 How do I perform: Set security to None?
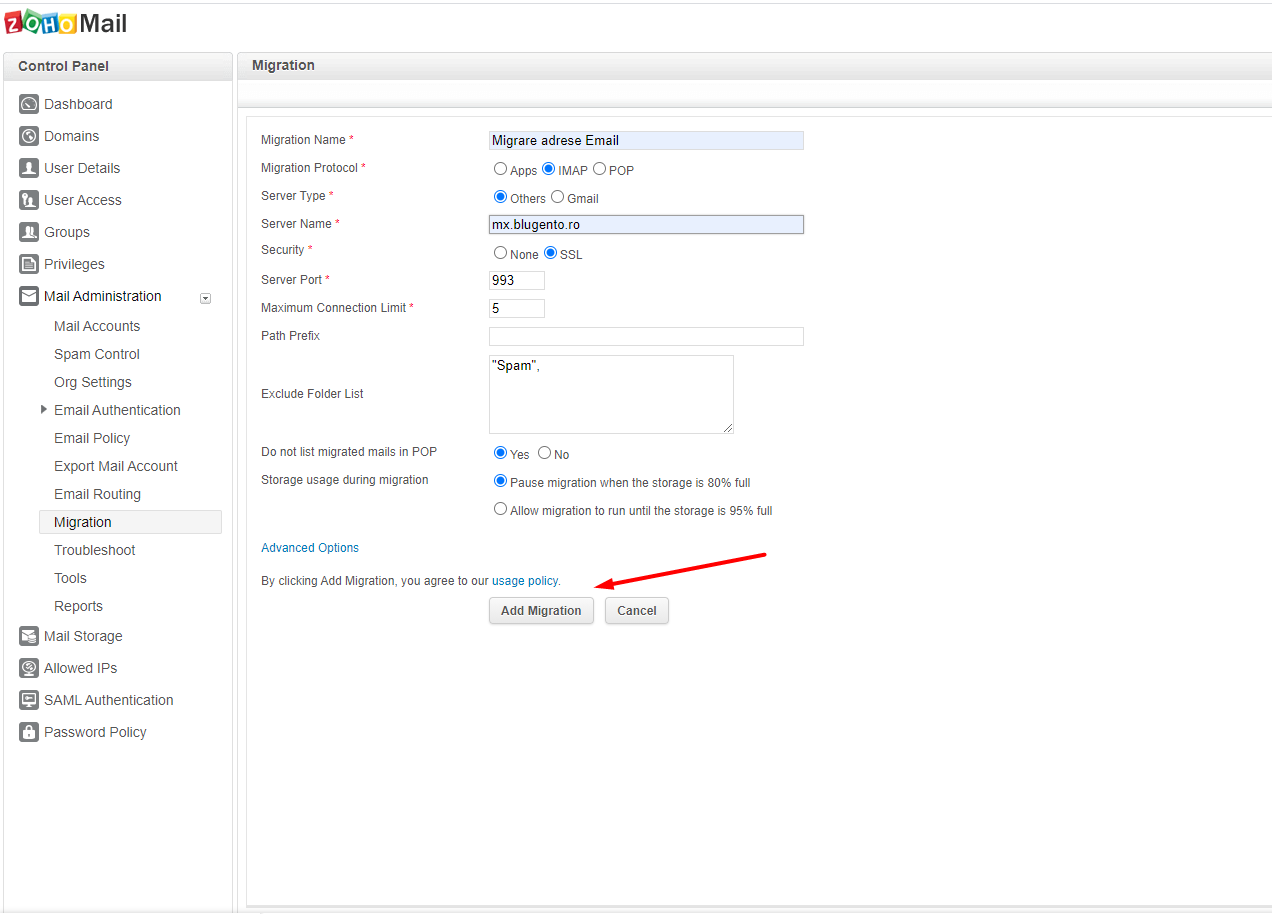coord(500,253)
